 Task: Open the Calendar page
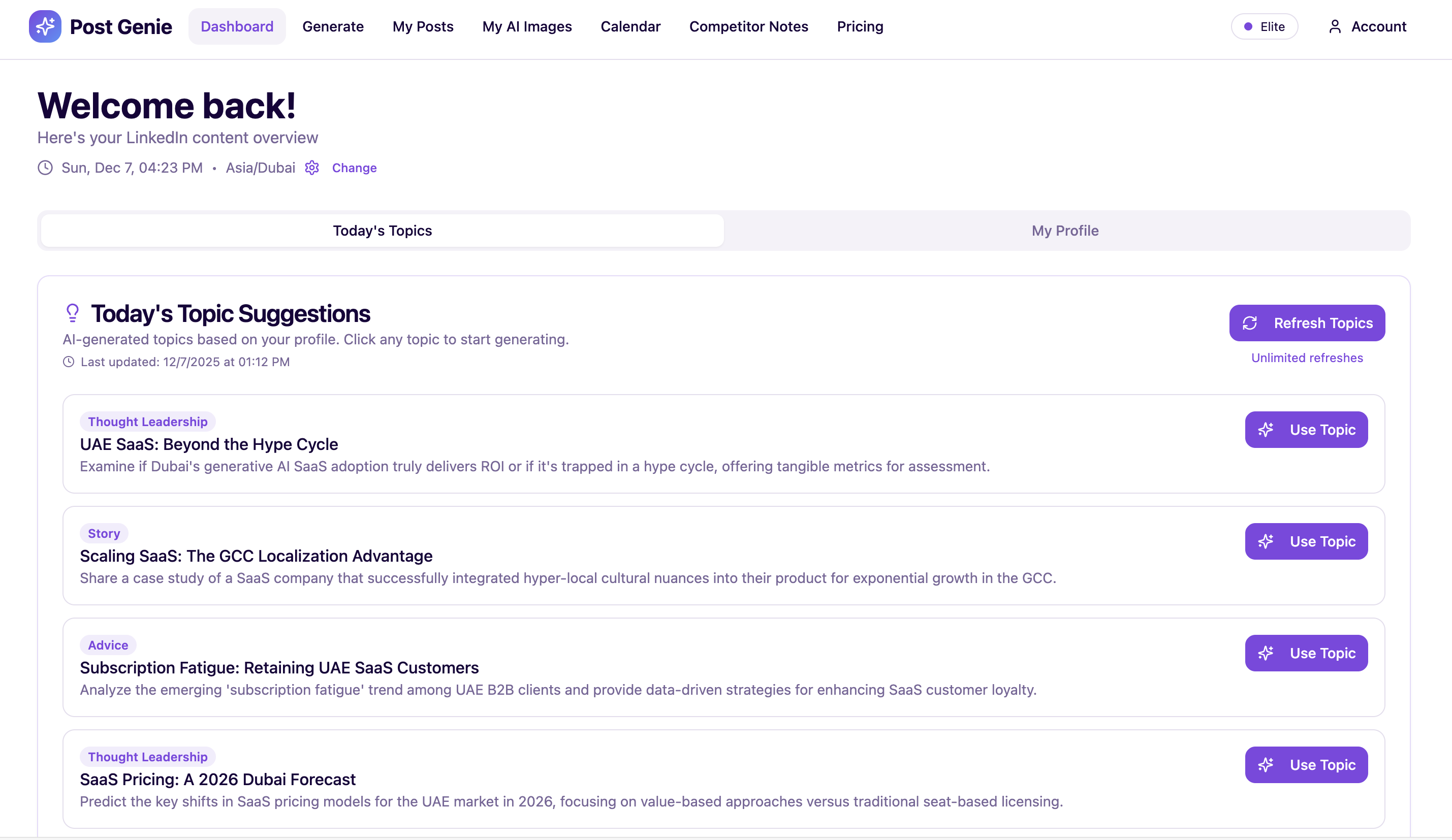coord(630,26)
